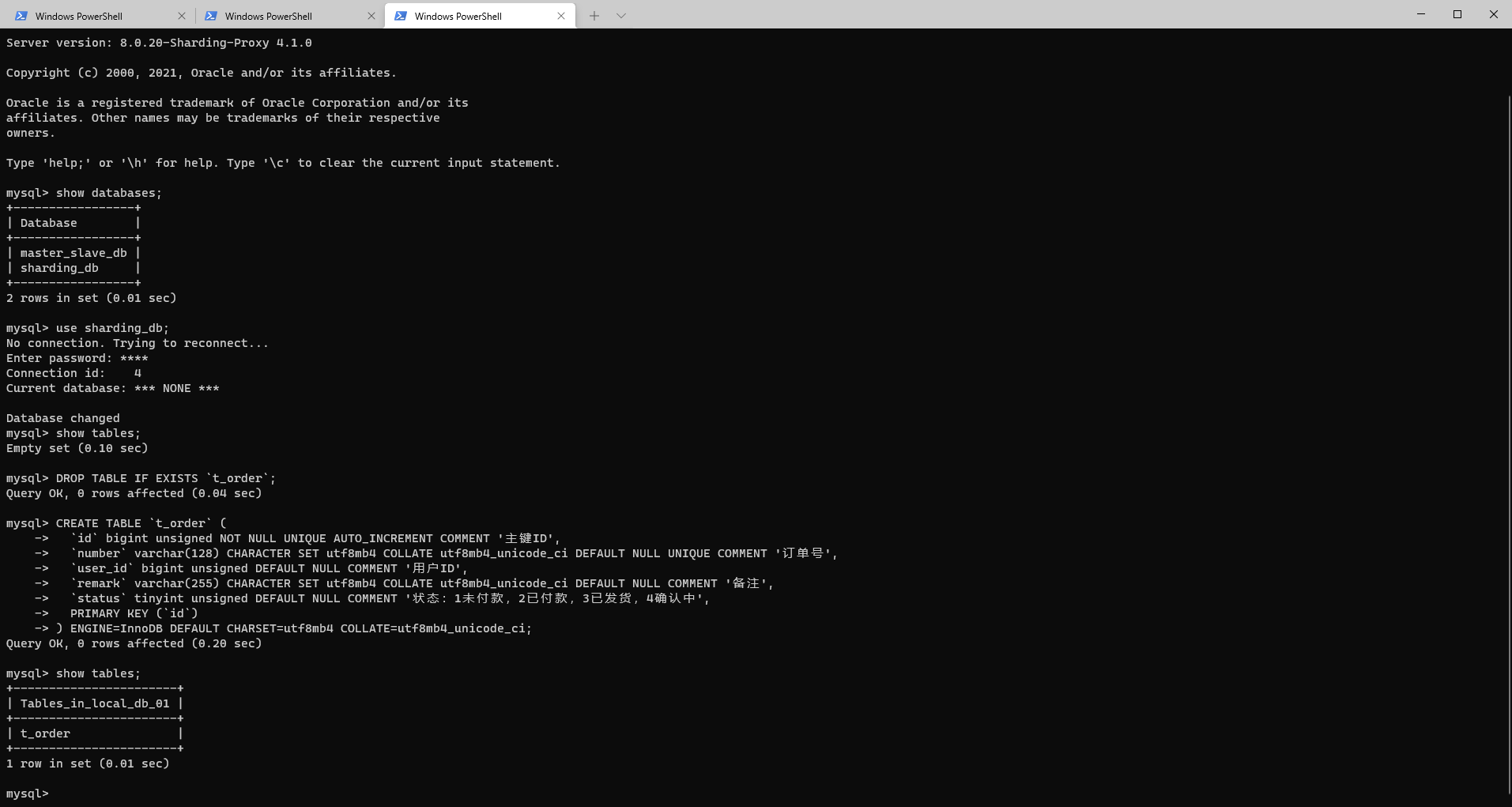Open a new tab with the plus icon
This screenshot has width=1512, height=807.
[x=594, y=15]
